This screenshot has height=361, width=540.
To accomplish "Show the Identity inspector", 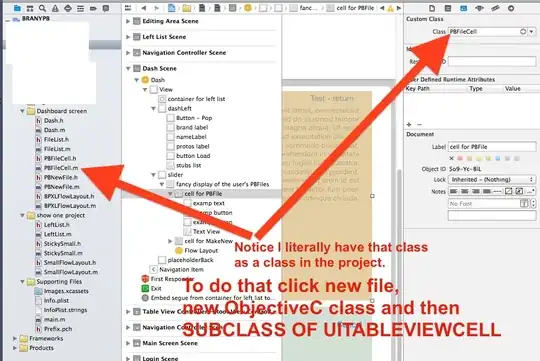I will (464, 8).
